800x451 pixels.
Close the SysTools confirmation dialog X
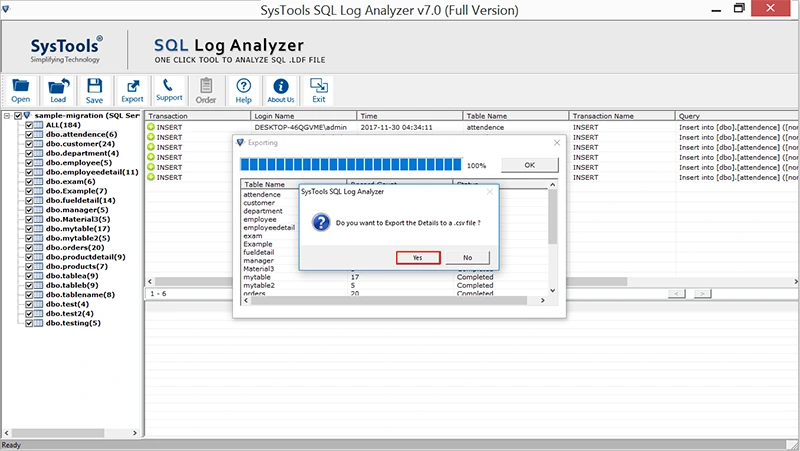pos(490,192)
